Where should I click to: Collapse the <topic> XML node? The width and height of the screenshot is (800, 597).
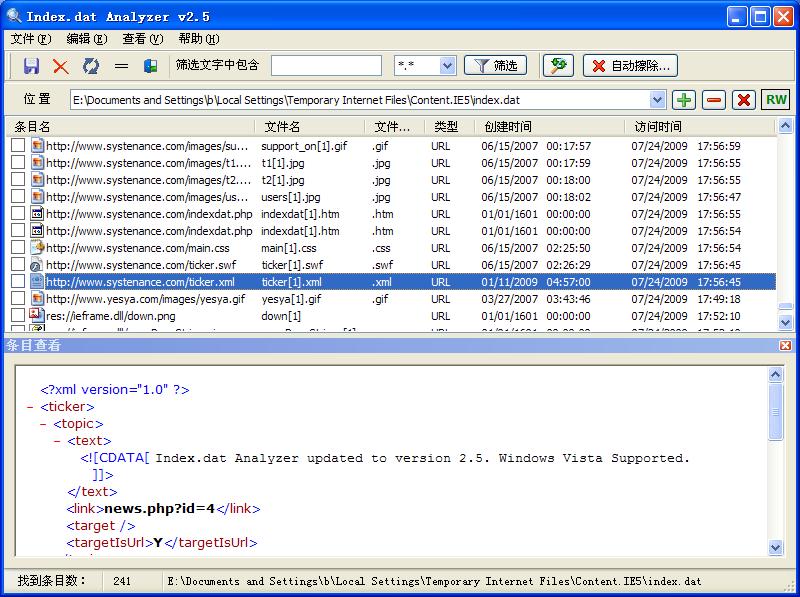(x=43, y=424)
